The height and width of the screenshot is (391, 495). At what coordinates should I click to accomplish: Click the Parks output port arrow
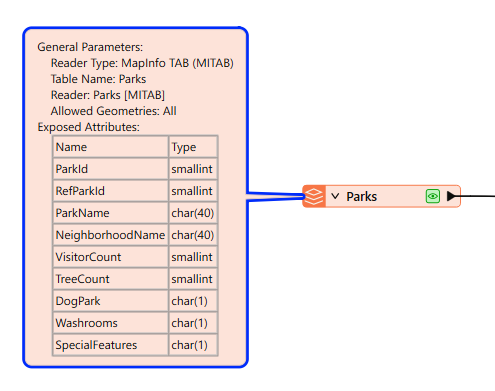click(451, 196)
